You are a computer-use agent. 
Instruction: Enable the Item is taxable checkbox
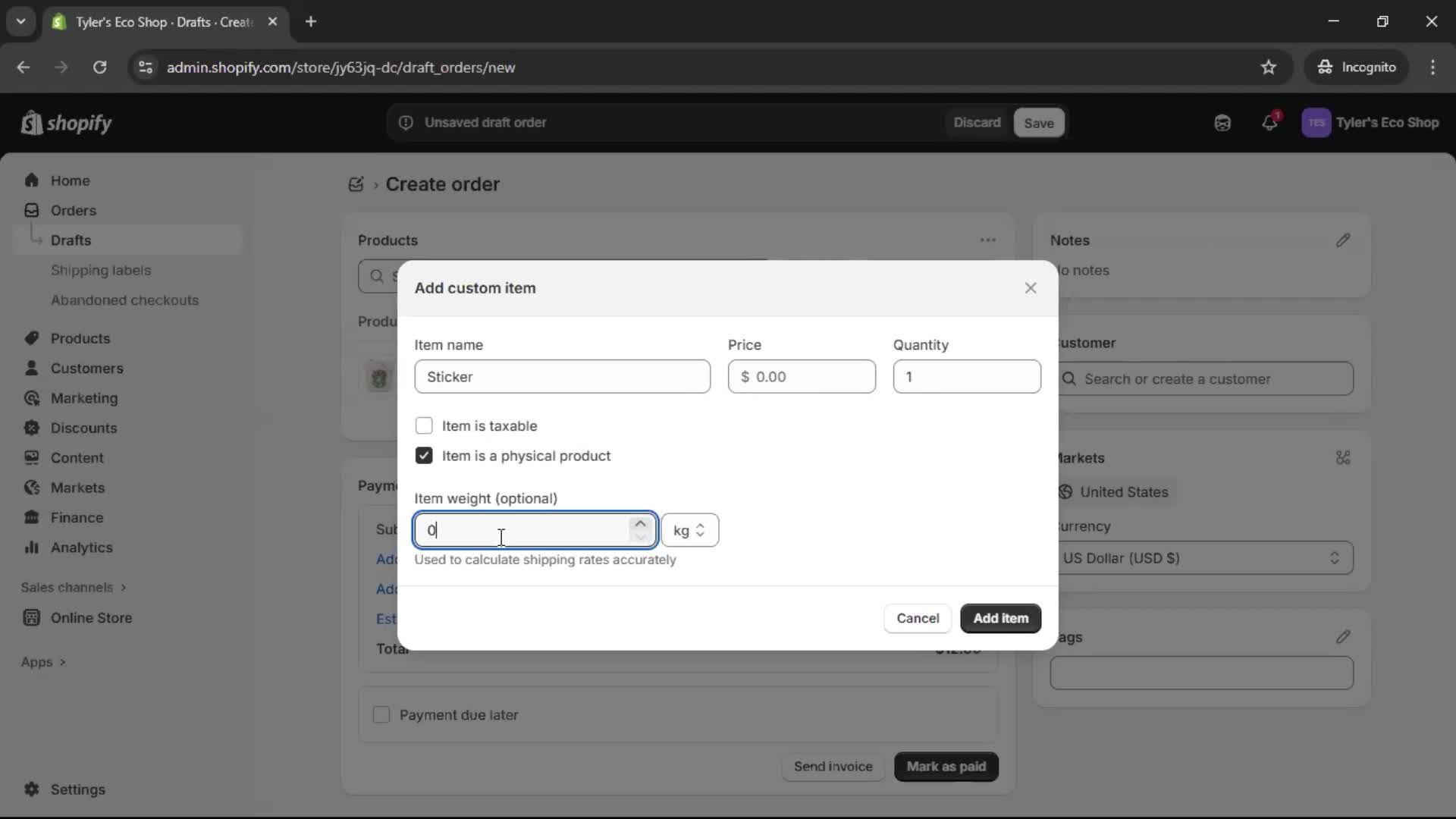tap(424, 425)
